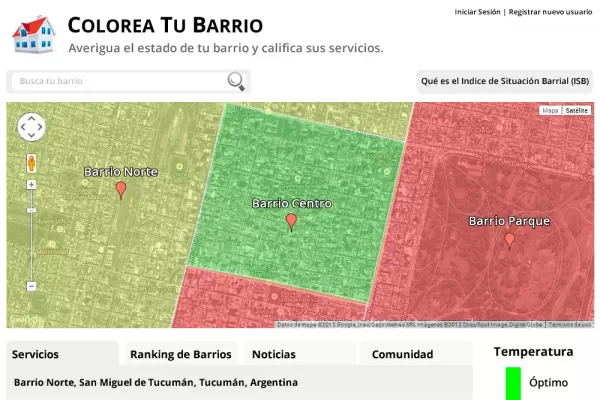Screen dimensions: 600x400
Task: Click the Iniciar Sesión link
Action: [477, 12]
